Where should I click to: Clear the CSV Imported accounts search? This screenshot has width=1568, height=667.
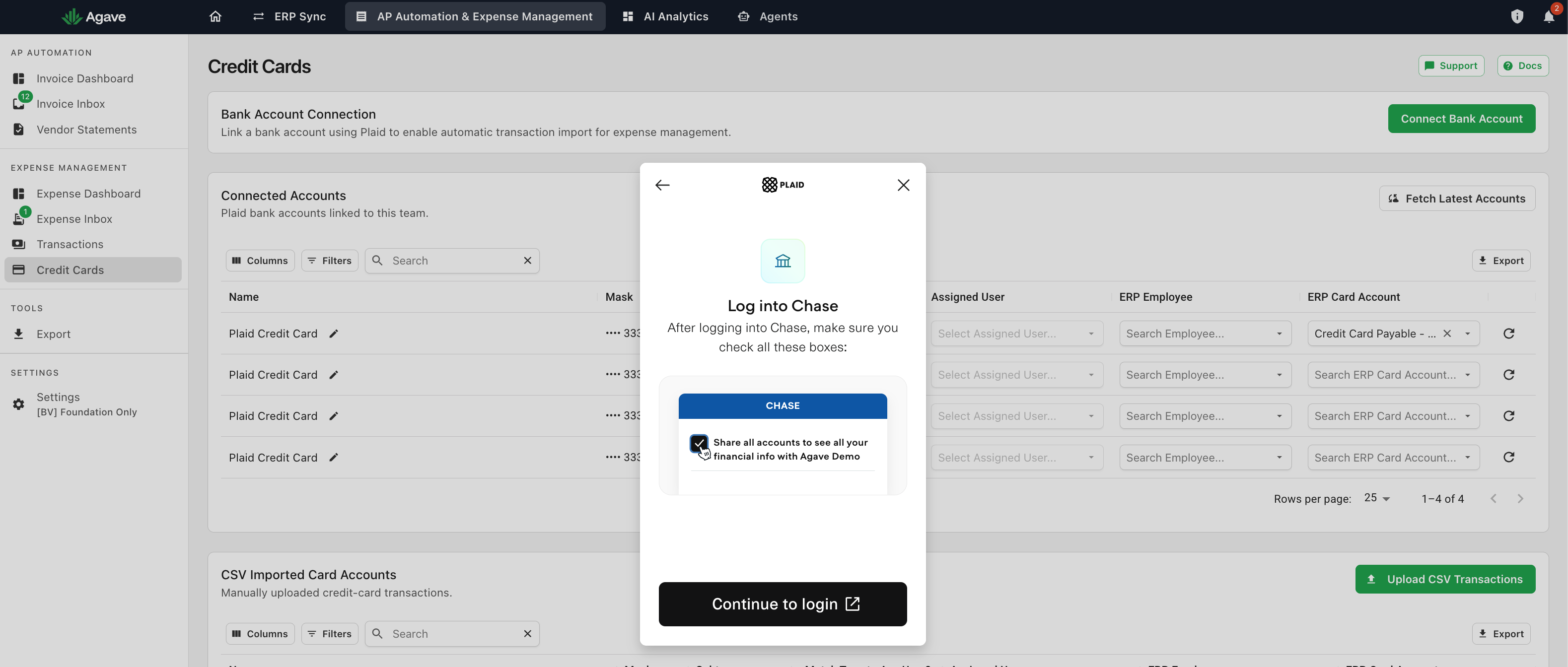(528, 634)
